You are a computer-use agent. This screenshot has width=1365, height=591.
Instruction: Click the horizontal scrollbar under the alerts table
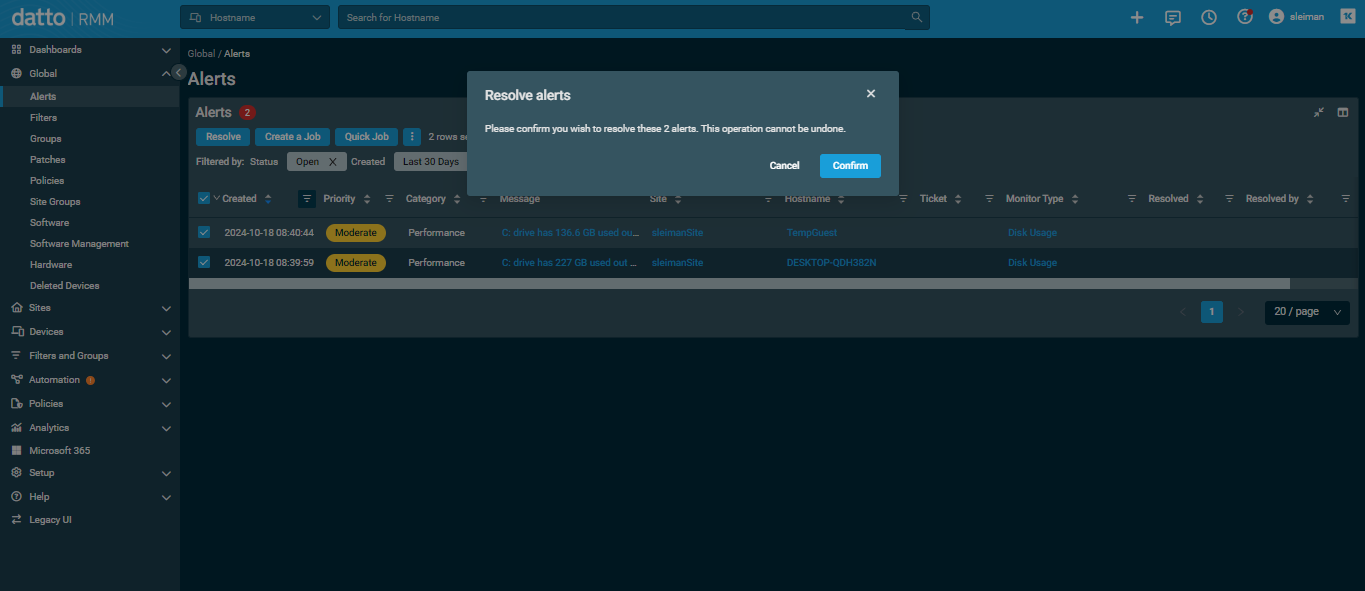tap(738, 284)
